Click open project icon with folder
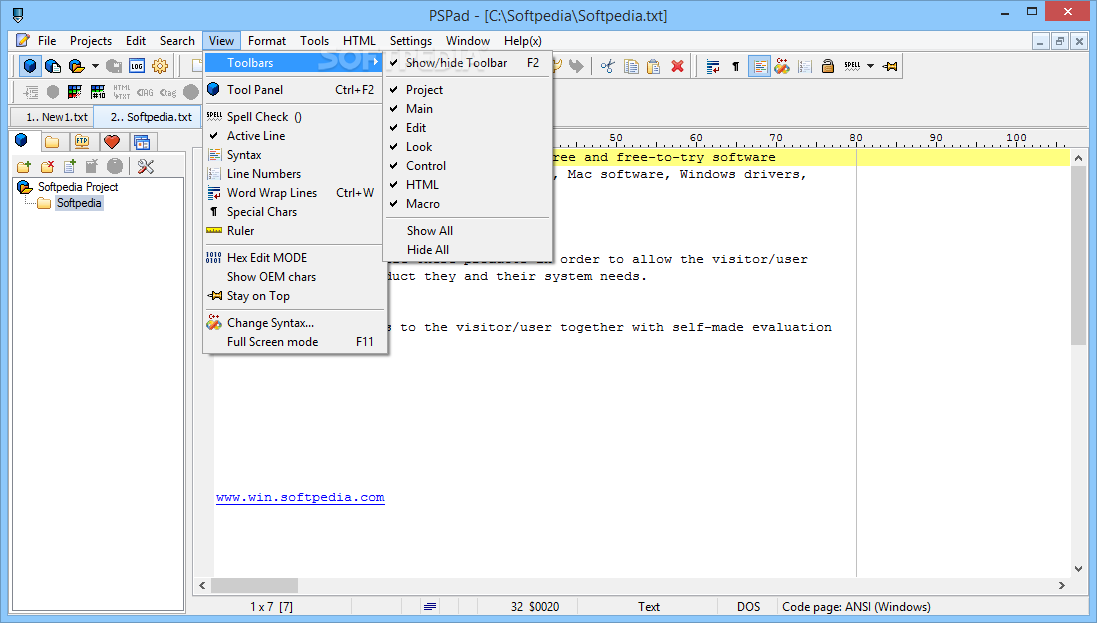The width and height of the screenshot is (1097, 623). point(76,66)
